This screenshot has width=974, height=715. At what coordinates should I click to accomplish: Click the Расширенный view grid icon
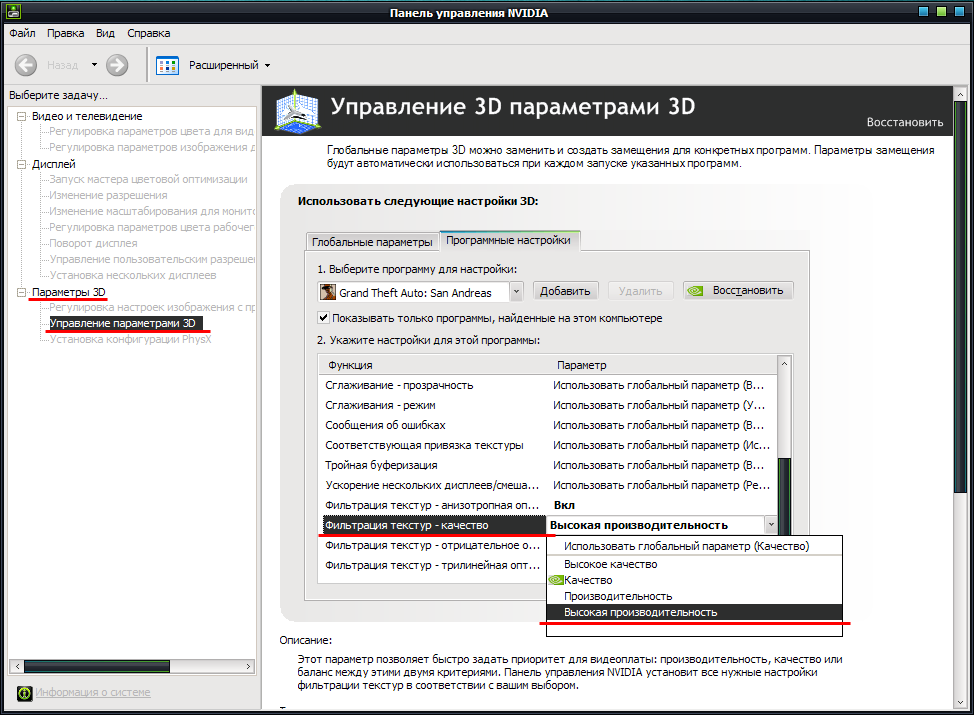[x=167, y=65]
